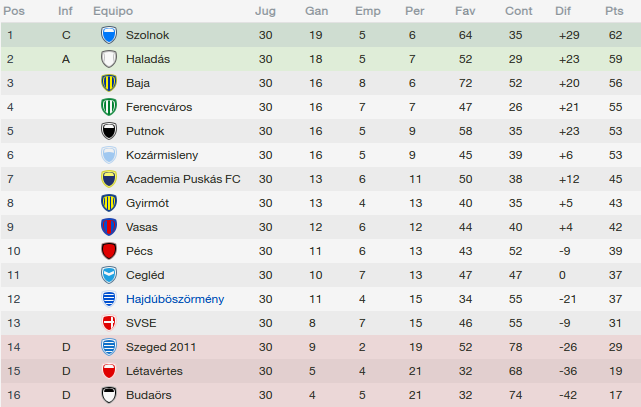641x407 pixels.
Task: Select the Szeged 2011 table row
Action: (x=321, y=347)
